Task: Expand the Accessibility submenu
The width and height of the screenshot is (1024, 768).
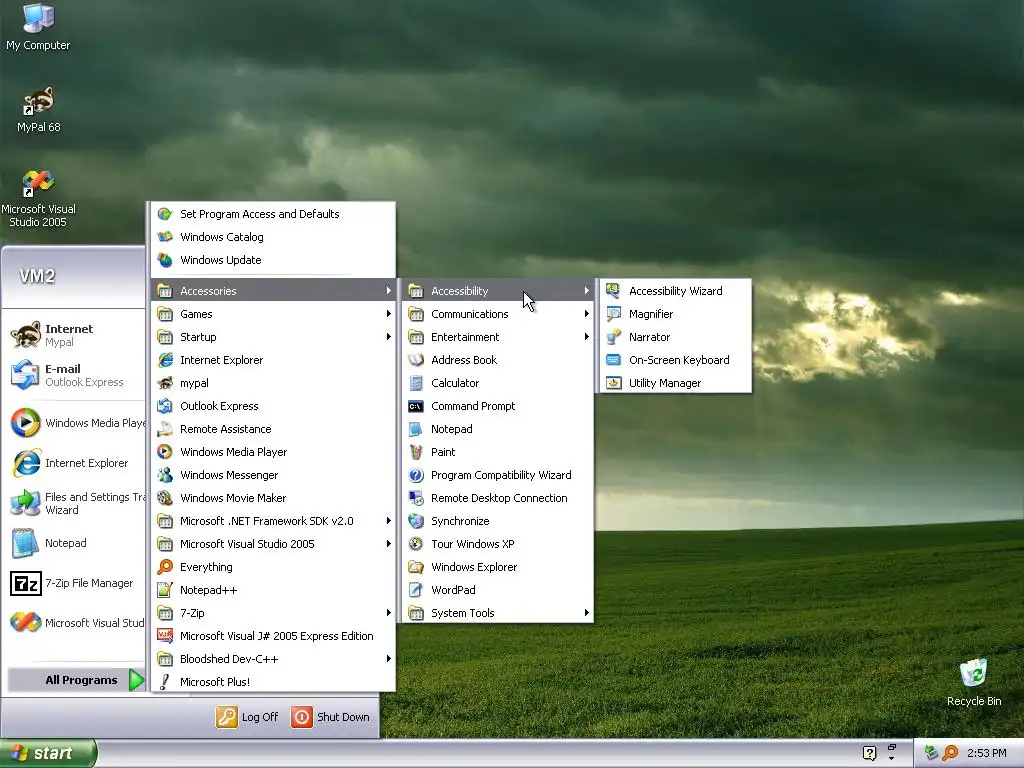Action: click(x=498, y=291)
